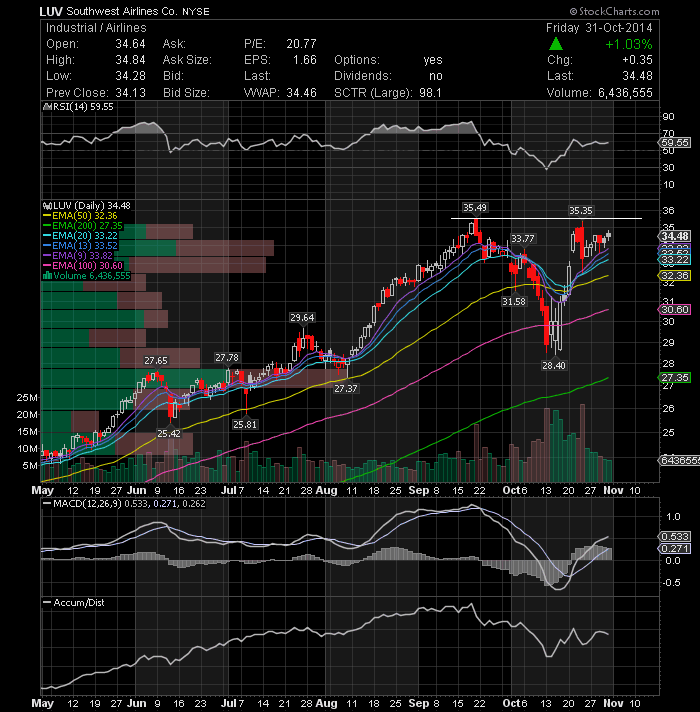
Task: Click the cyan price axis marker 33.22
Action: (675, 260)
